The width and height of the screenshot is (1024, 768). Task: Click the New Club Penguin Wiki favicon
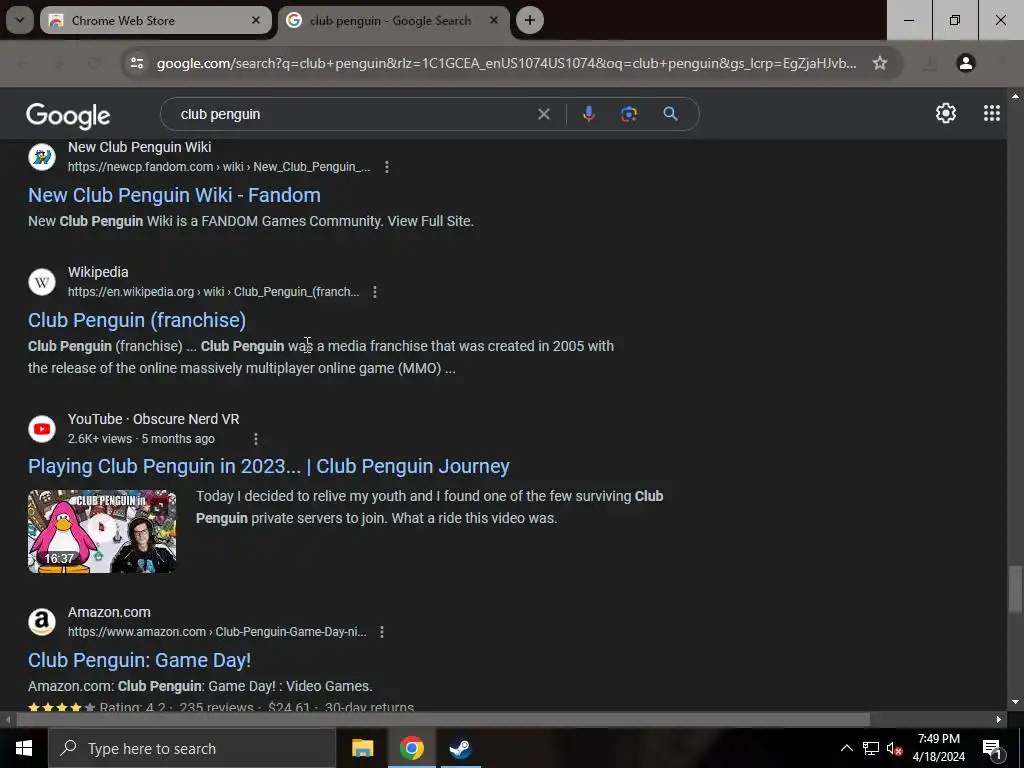click(x=42, y=157)
